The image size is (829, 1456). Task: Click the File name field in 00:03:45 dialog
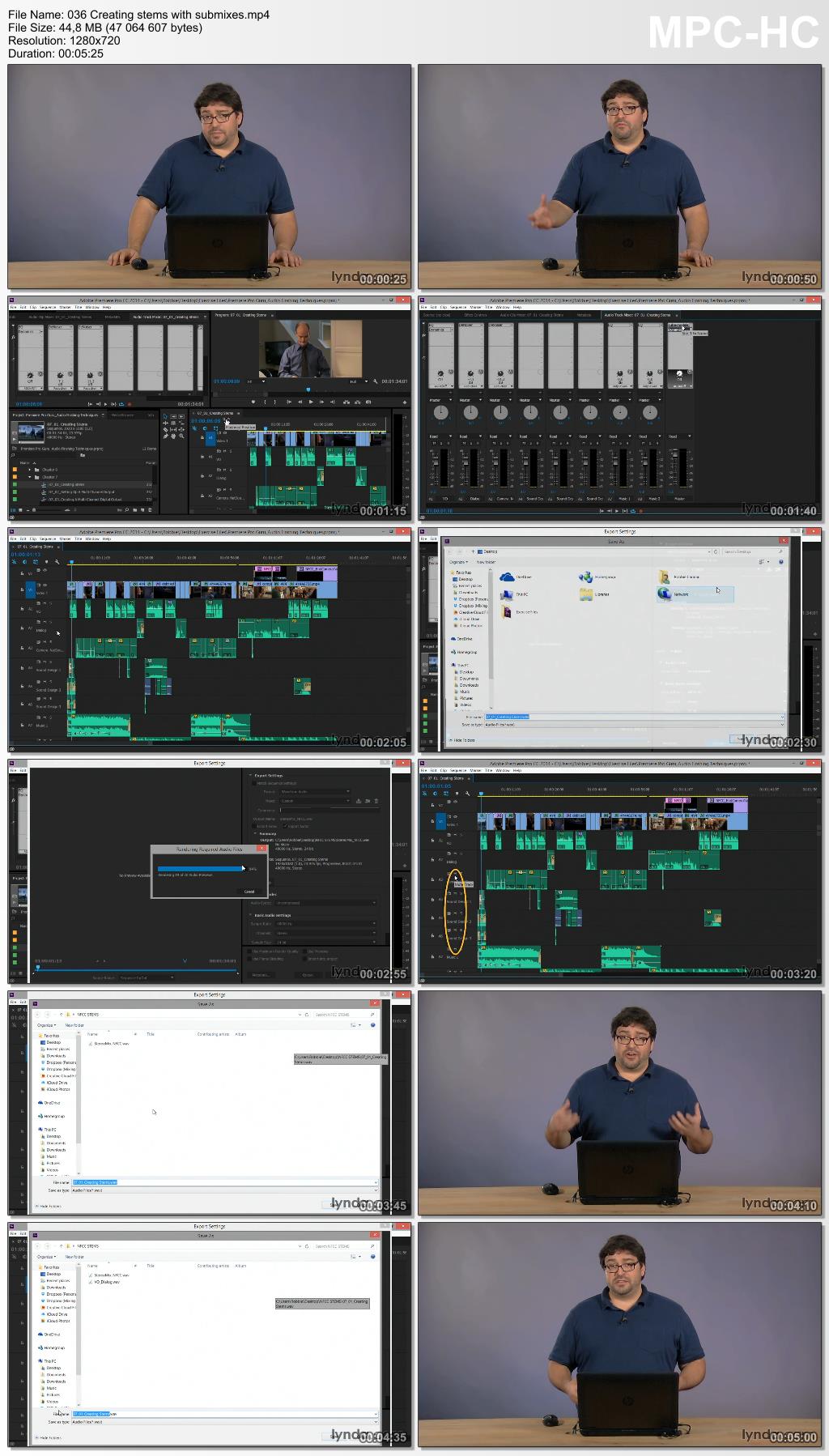point(224,1182)
